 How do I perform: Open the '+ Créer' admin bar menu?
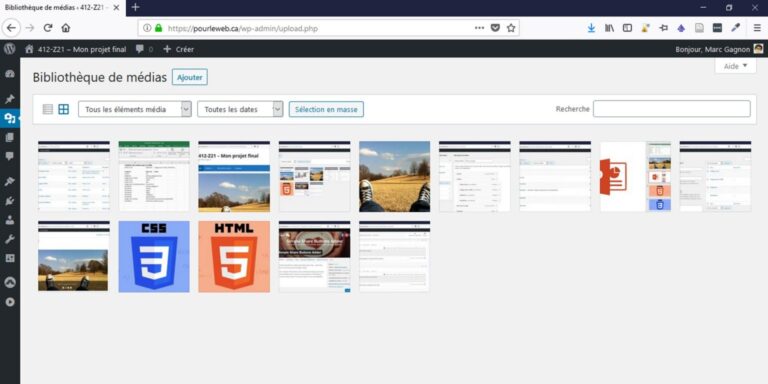[178, 49]
